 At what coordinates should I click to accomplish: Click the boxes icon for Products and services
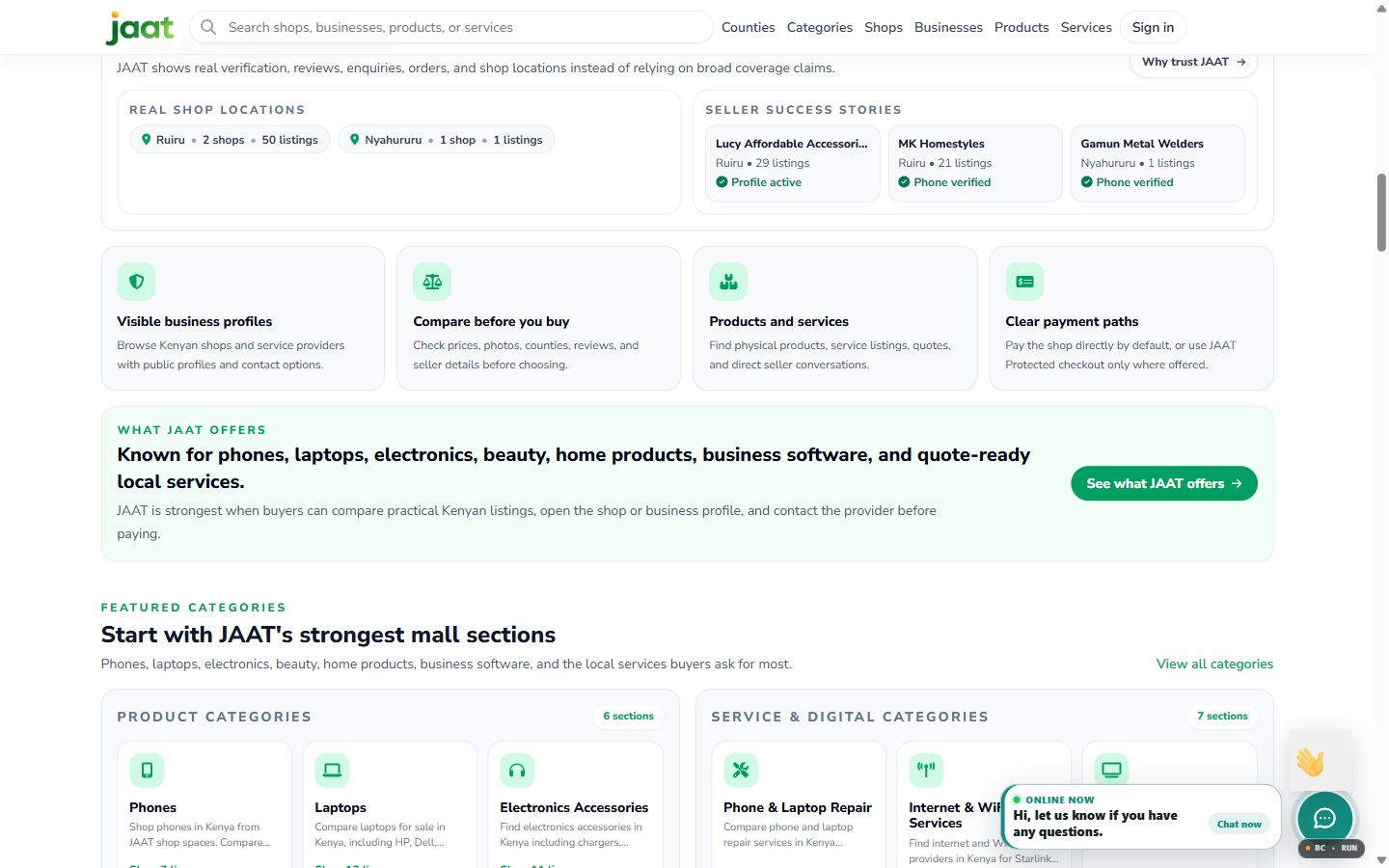[728, 282]
